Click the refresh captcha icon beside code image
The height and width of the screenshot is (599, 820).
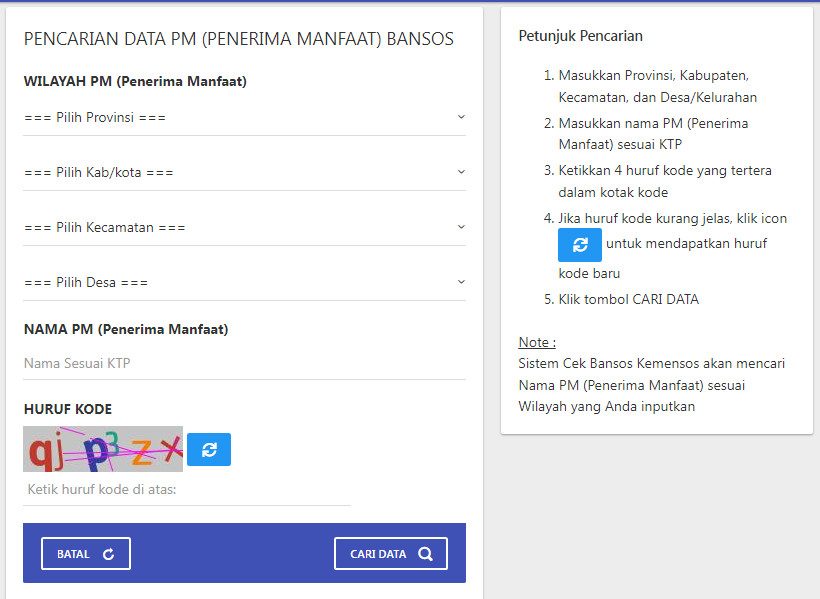pyautogui.click(x=209, y=450)
